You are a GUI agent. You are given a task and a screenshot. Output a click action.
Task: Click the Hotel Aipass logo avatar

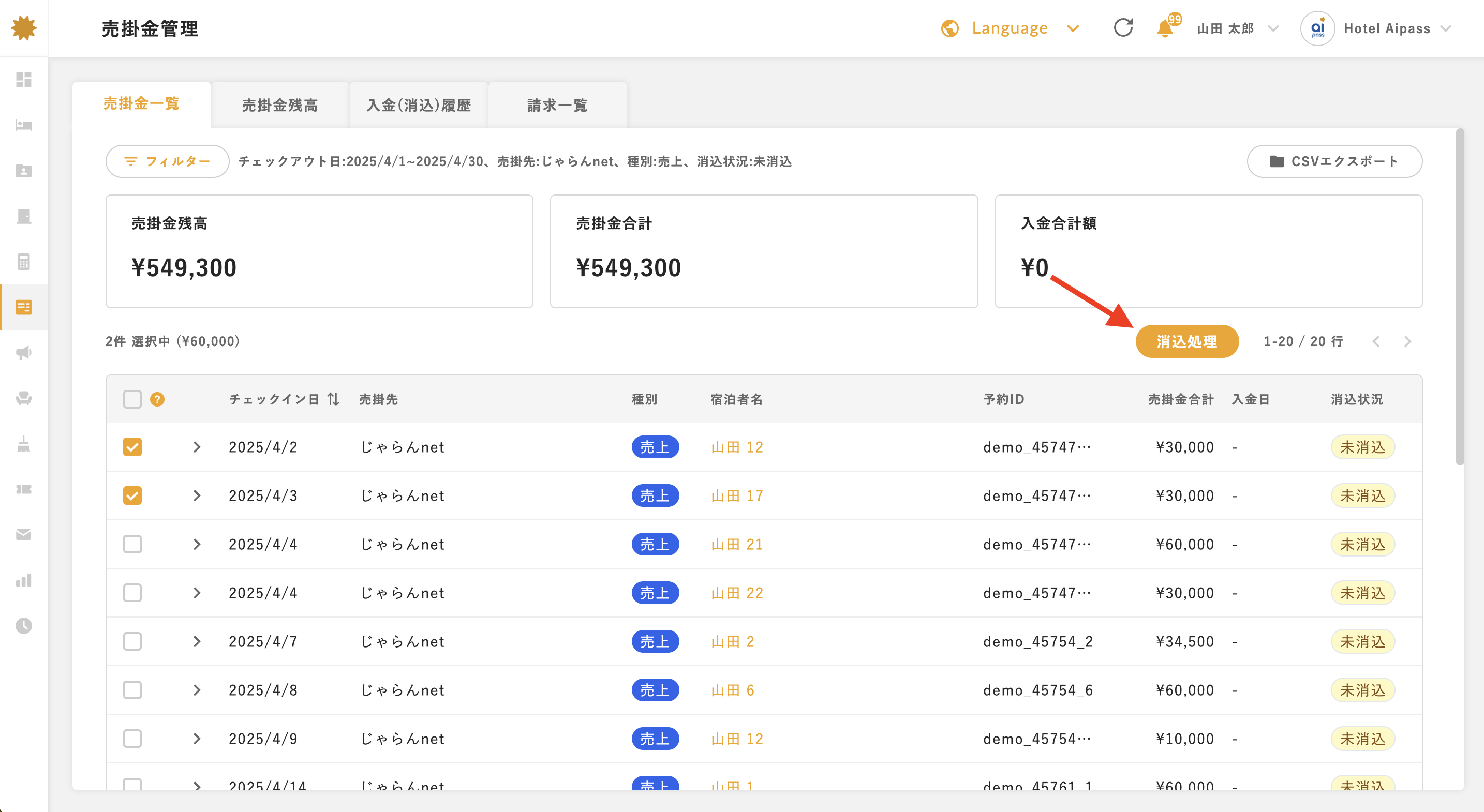coord(1317,27)
